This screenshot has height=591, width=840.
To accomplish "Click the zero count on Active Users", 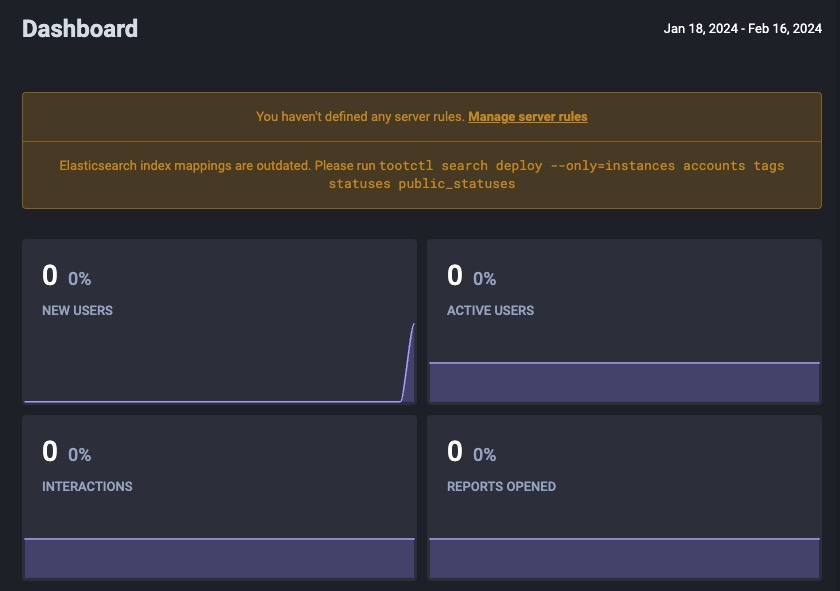I will pyautogui.click(x=453, y=275).
